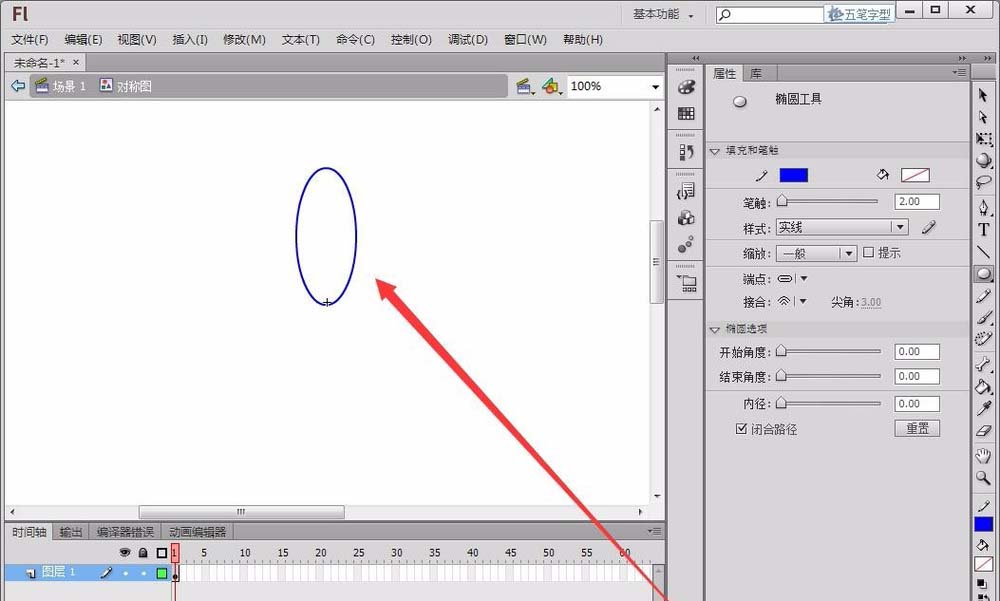Toggle lock all layers padlock icon
Viewport: 1000px width, 601px height.
point(143,553)
